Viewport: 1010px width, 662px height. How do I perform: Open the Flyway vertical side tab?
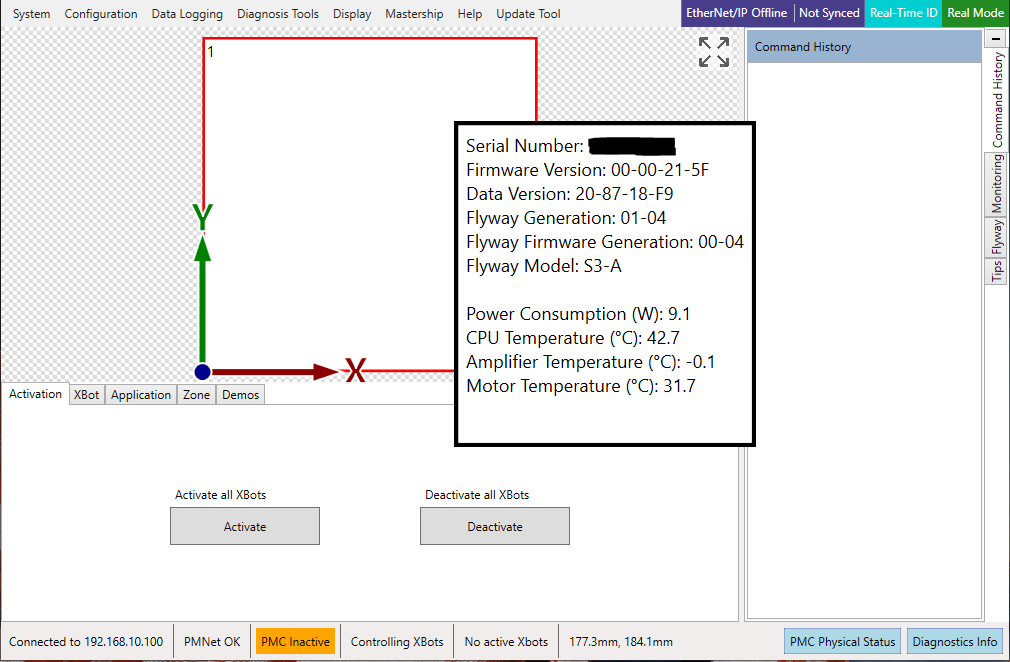pyautogui.click(x=997, y=238)
